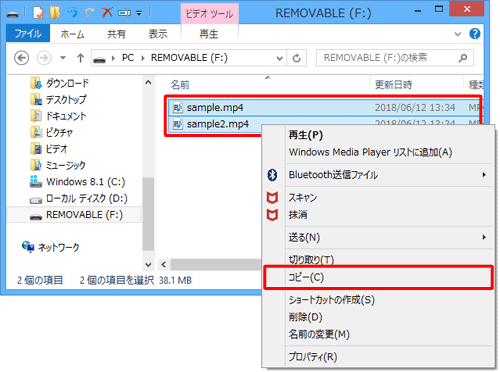Refresh the folder with the refresh button

296,58
